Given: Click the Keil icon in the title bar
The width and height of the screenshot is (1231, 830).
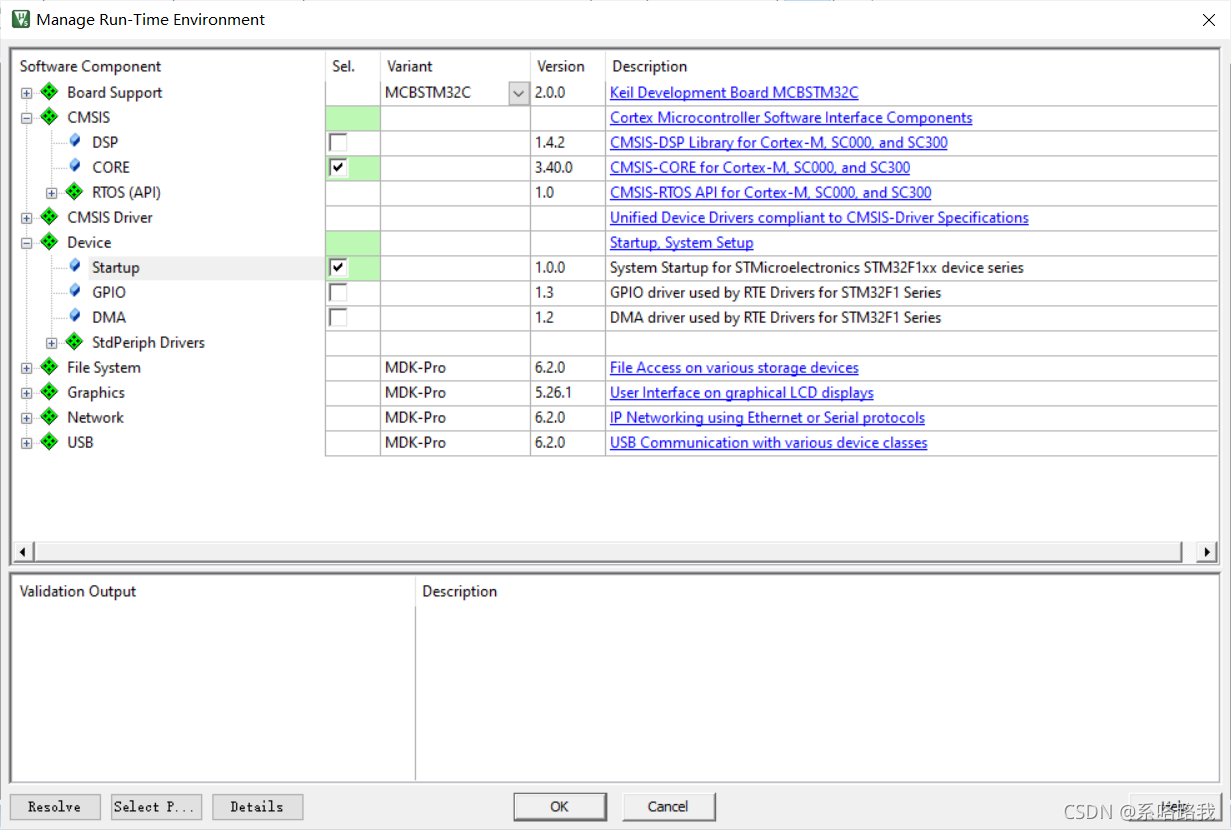Looking at the screenshot, I should pos(20,19).
